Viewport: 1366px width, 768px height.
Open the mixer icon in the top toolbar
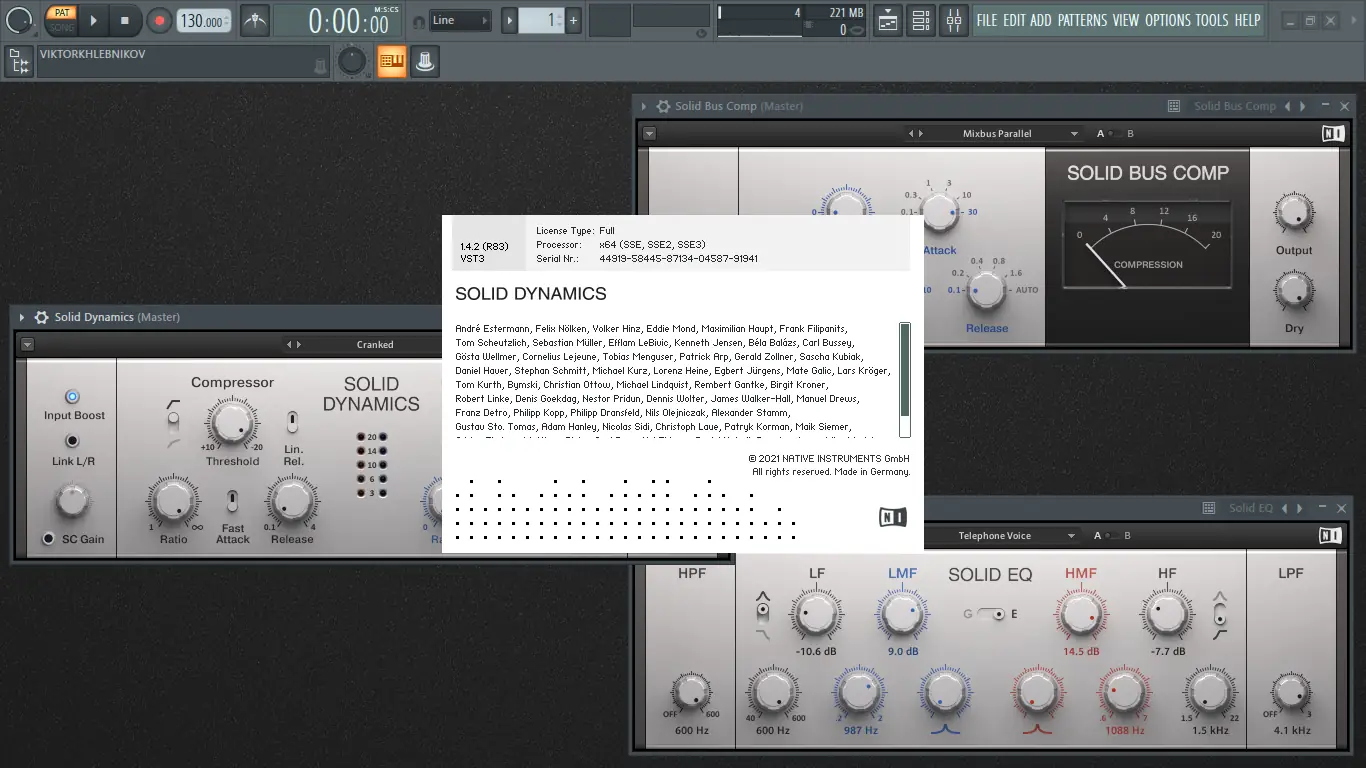click(955, 20)
